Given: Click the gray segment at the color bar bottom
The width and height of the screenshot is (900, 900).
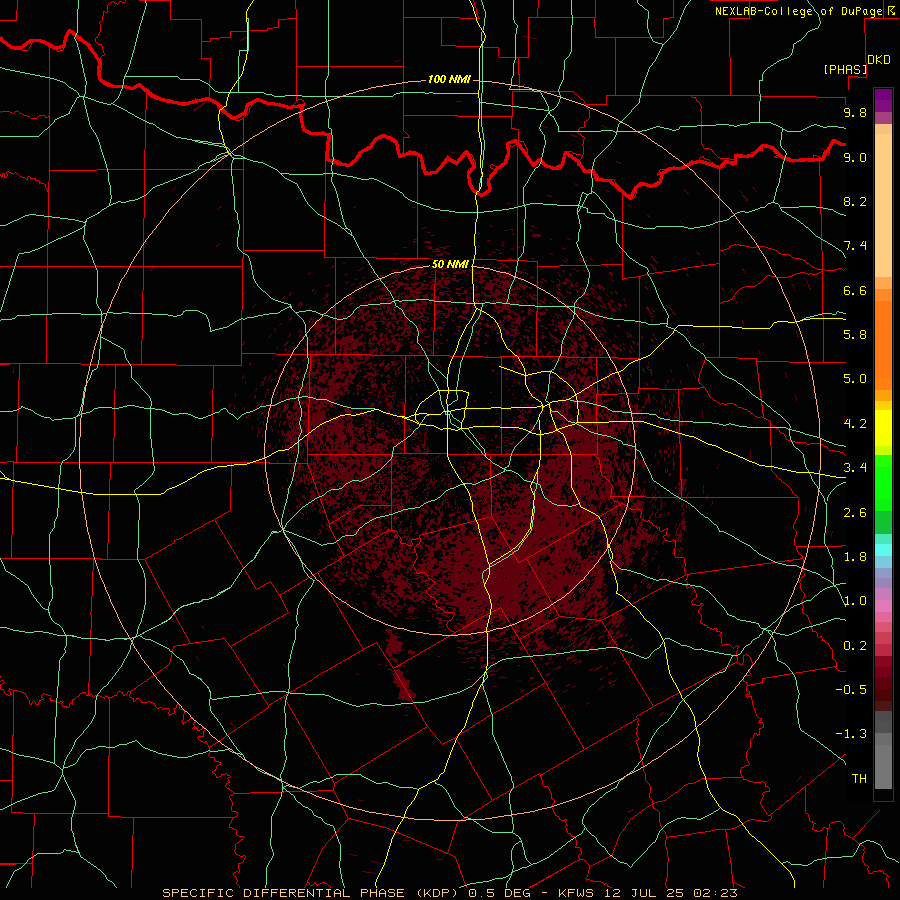Looking at the screenshot, I should [883, 763].
